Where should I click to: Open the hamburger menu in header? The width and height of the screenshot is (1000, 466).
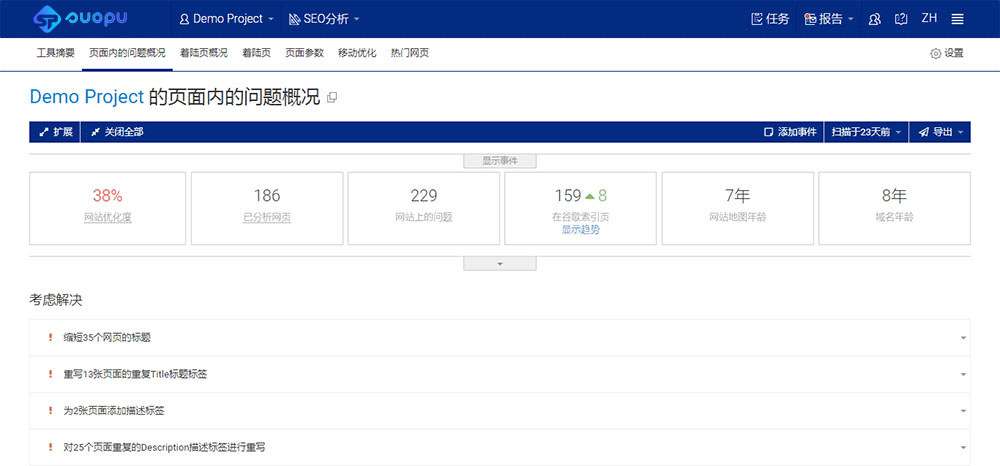click(x=957, y=19)
